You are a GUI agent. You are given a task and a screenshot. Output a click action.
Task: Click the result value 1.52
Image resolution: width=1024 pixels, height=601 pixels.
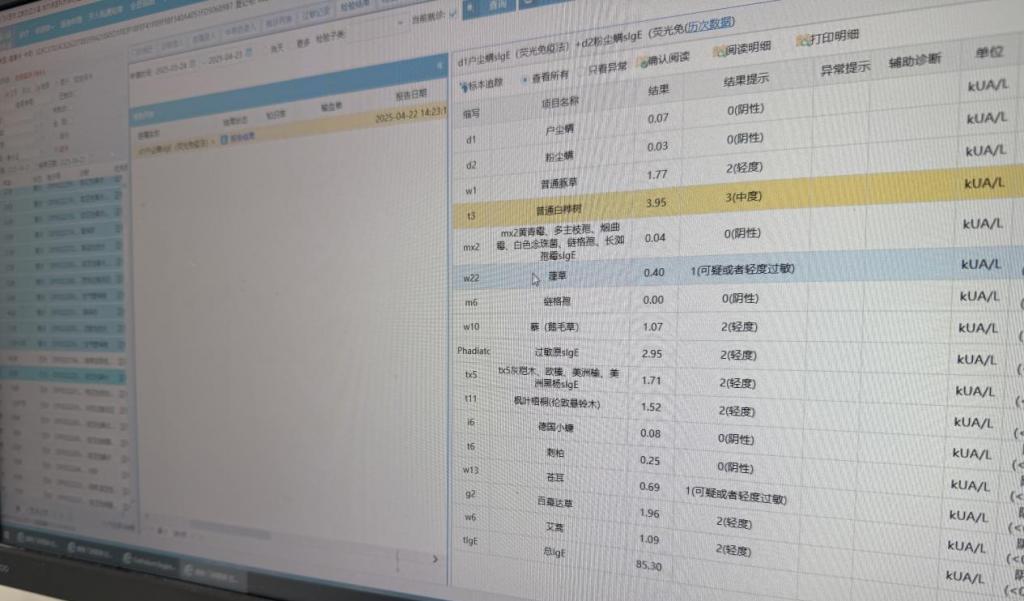pyautogui.click(x=650, y=406)
